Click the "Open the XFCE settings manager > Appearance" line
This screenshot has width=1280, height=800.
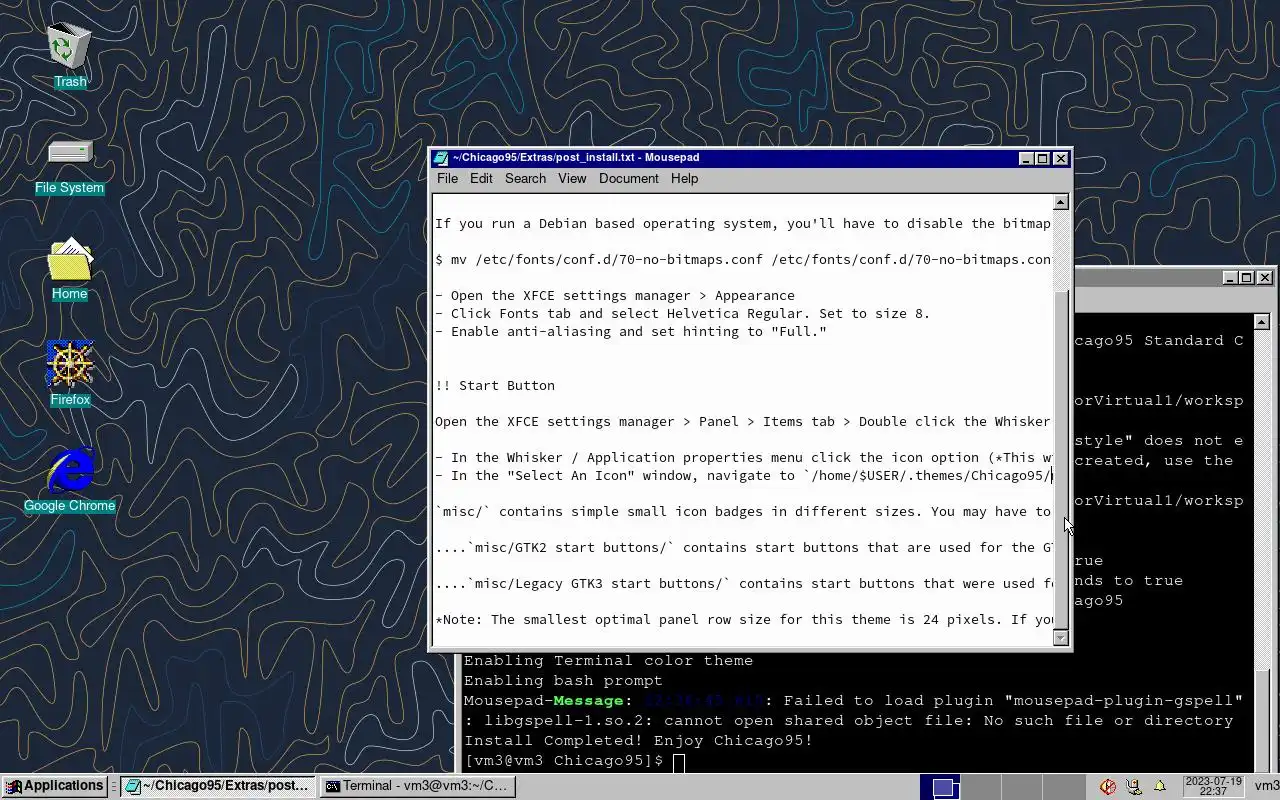tap(615, 295)
